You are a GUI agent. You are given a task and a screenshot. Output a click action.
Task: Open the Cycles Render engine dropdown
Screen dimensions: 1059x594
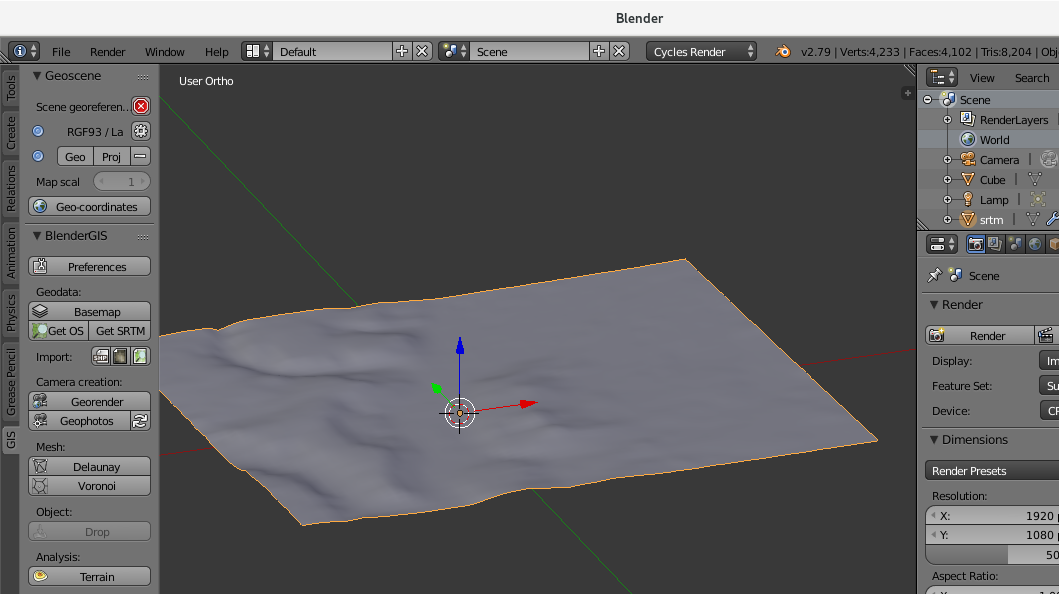[703, 51]
